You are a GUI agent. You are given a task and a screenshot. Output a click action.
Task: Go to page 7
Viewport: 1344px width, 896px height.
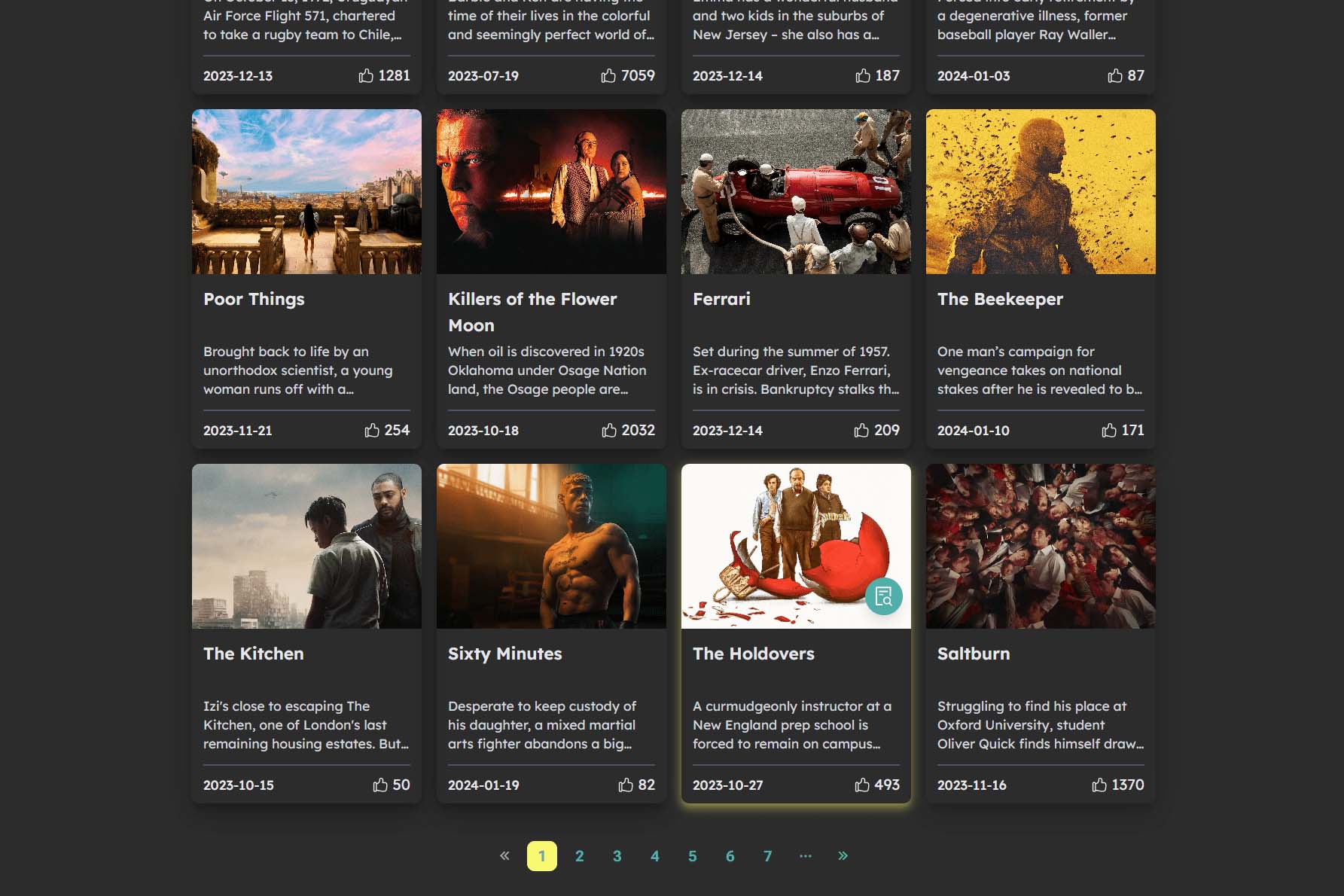coord(768,856)
